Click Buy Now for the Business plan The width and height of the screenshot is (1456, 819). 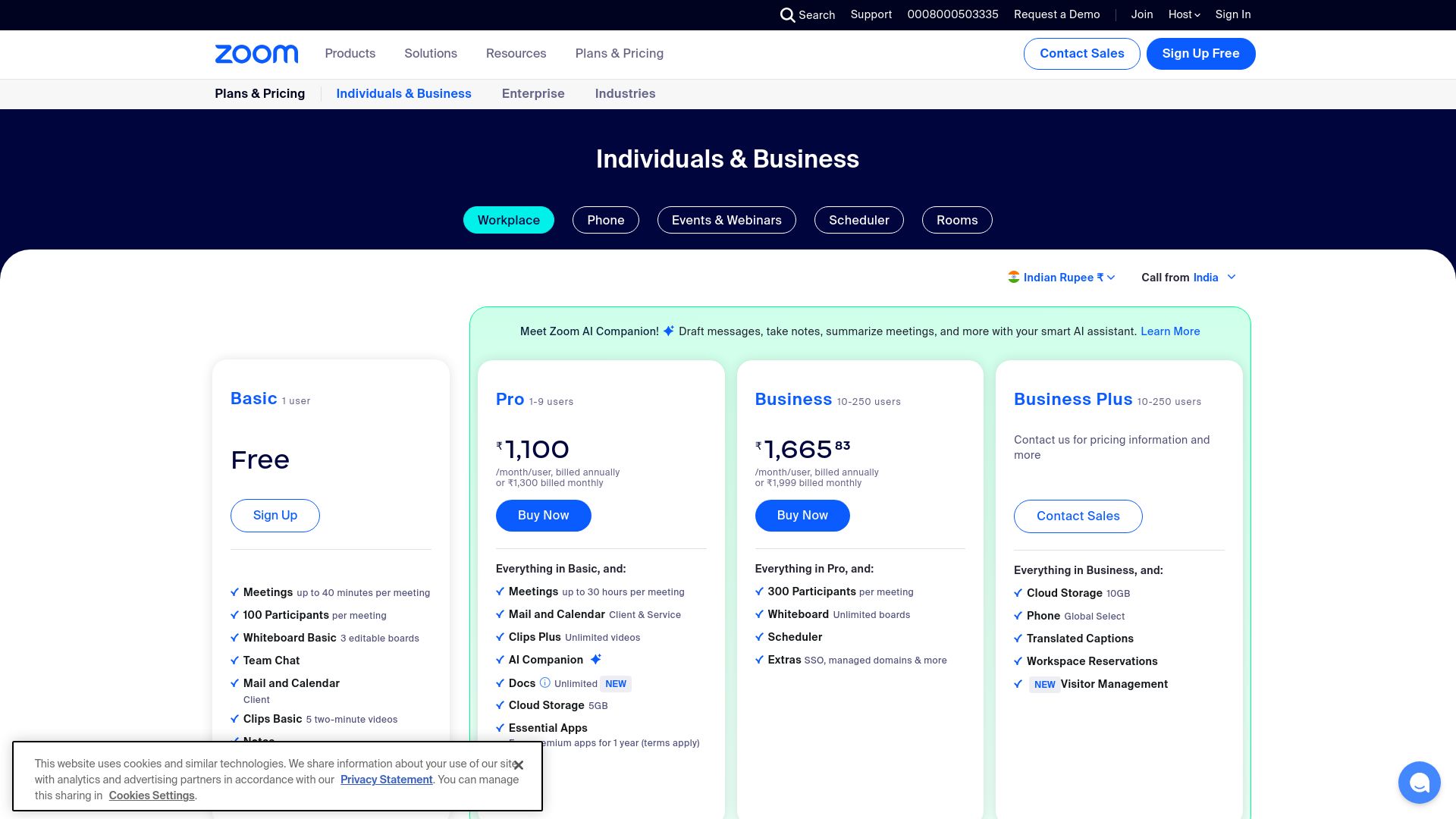(x=802, y=516)
